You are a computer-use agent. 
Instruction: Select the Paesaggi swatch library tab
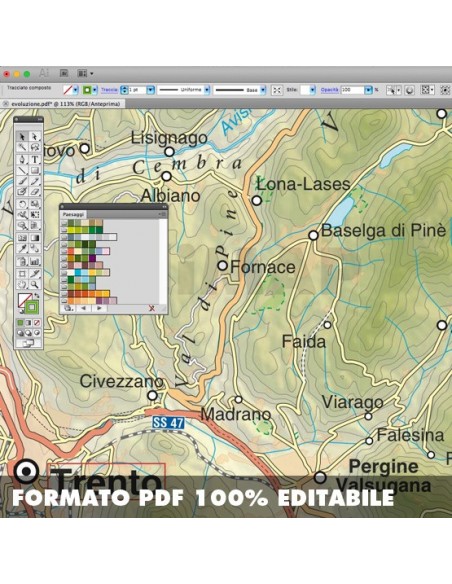point(73,215)
